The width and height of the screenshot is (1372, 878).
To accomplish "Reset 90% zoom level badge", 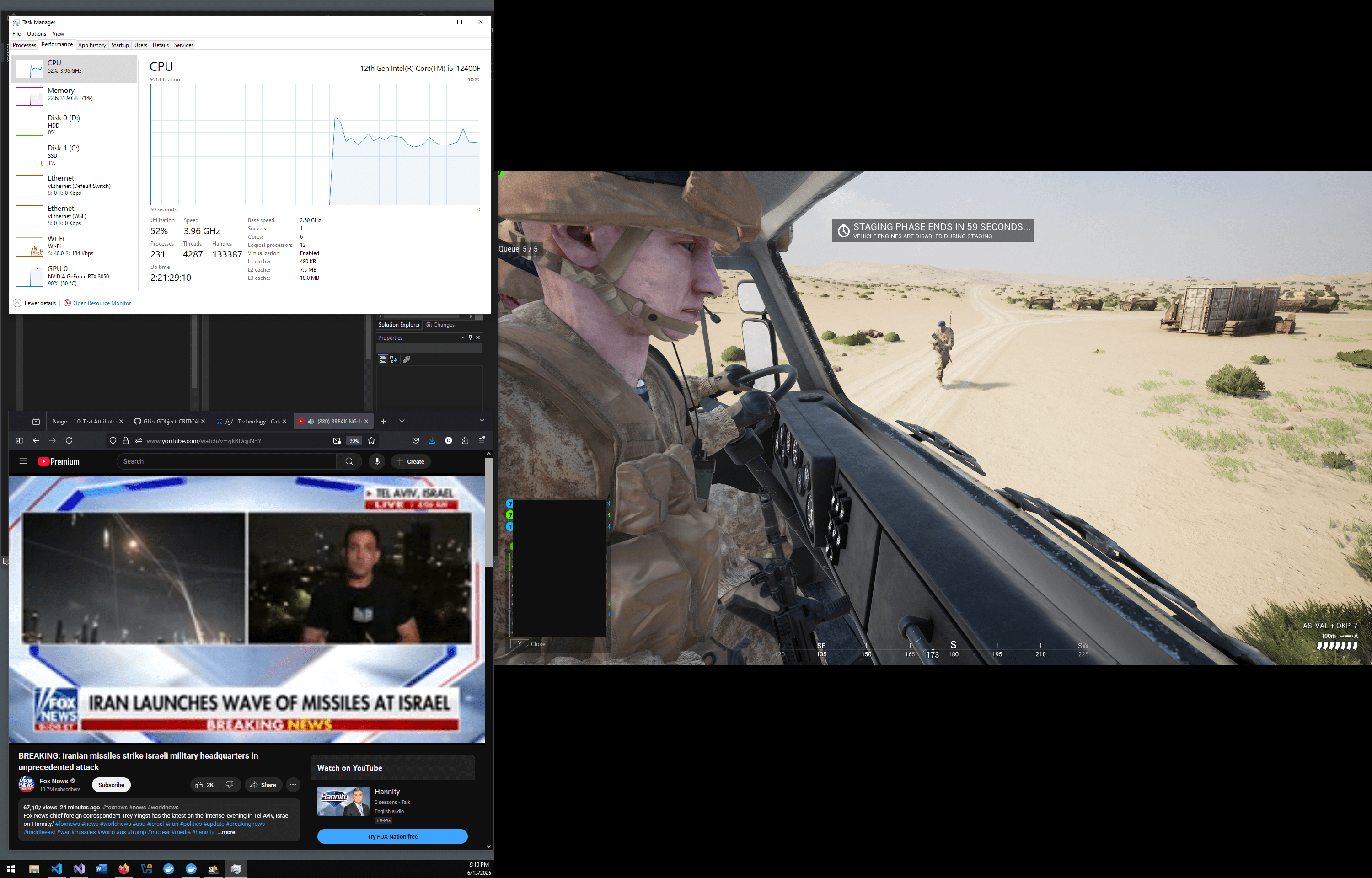I will pyautogui.click(x=354, y=441).
